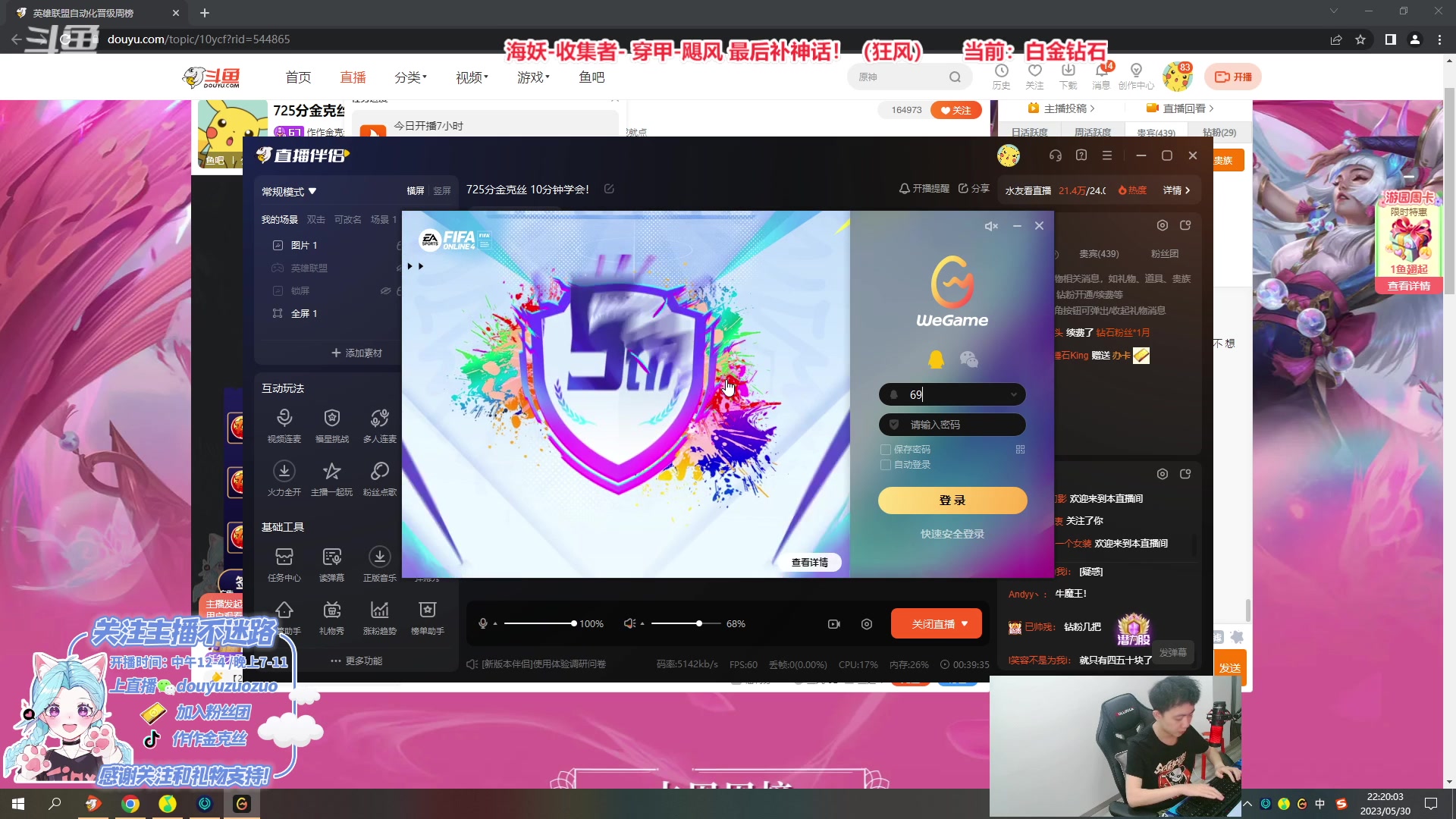
Task: Click the speaker icon in audio bar
Action: tap(629, 623)
